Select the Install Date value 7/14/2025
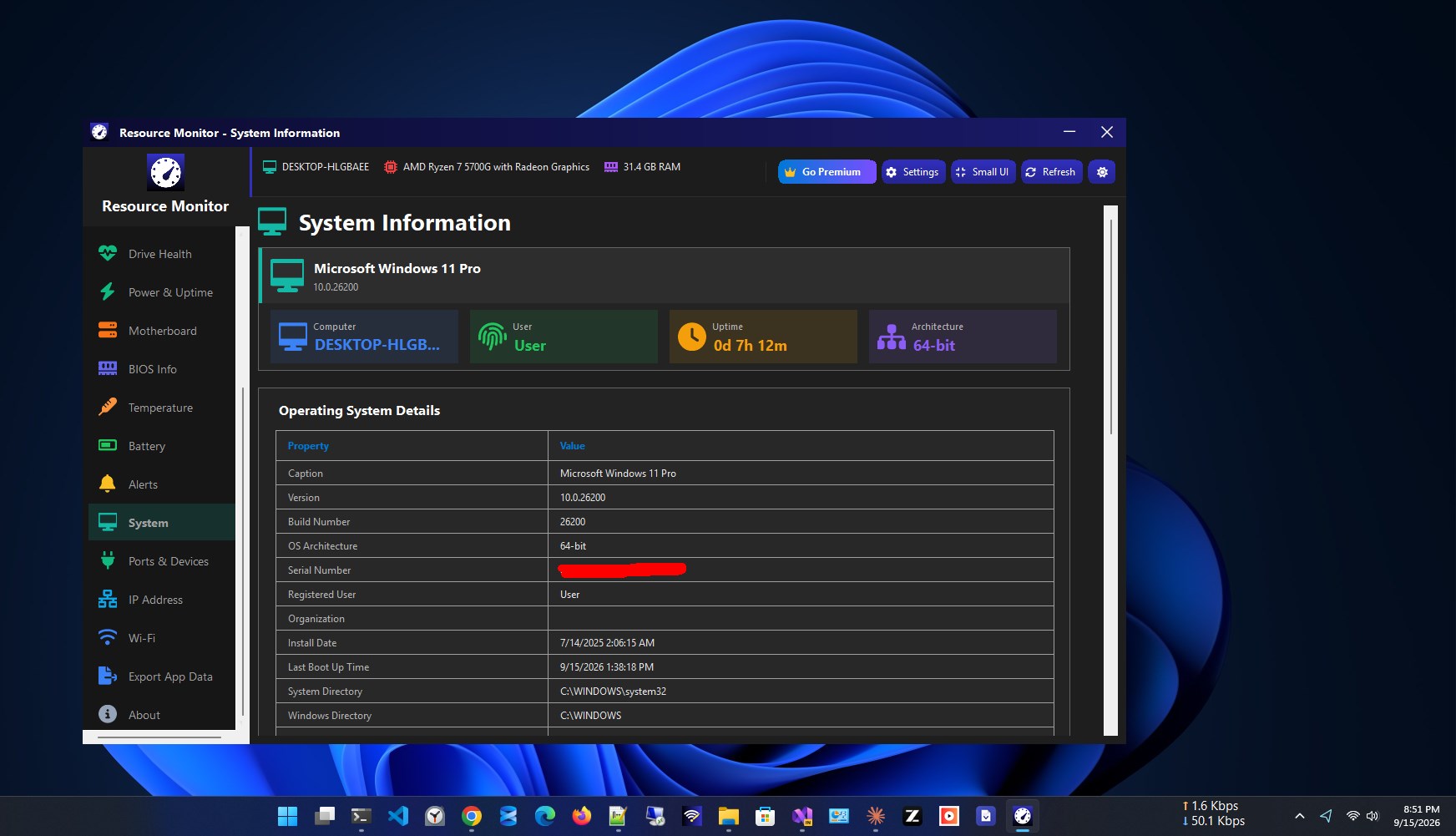 (x=607, y=643)
